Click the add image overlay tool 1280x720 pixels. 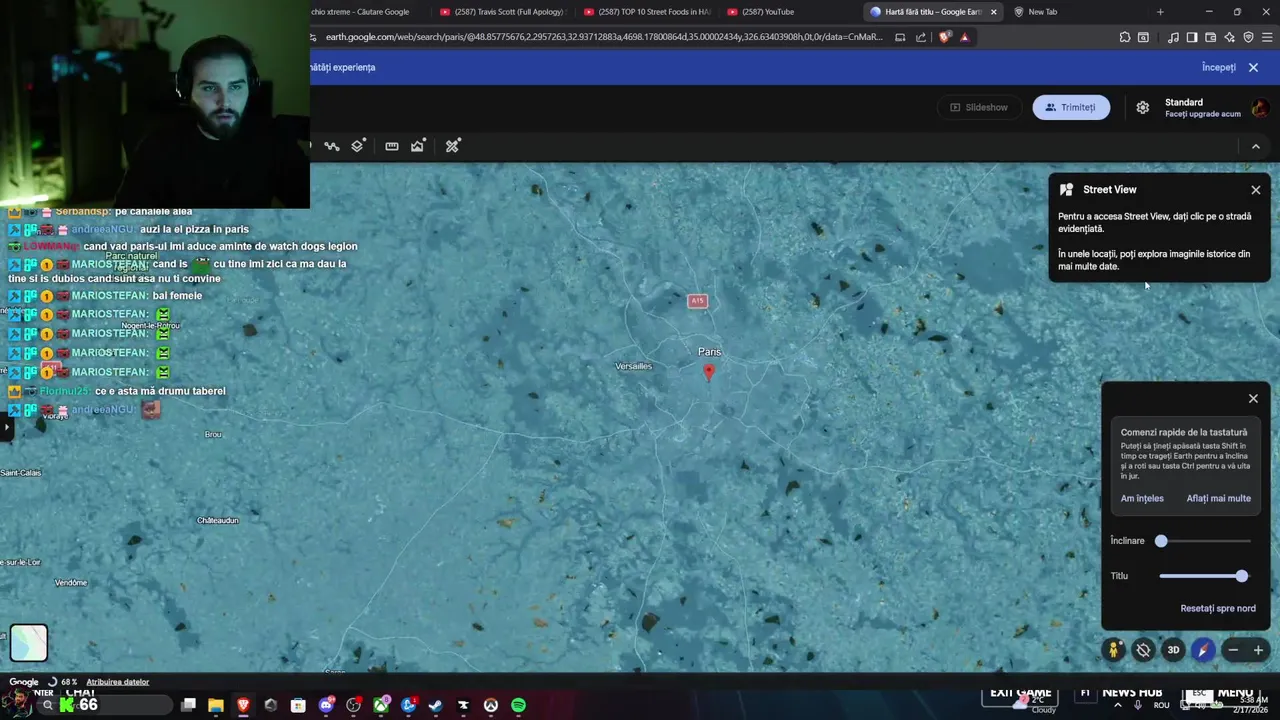click(418, 146)
